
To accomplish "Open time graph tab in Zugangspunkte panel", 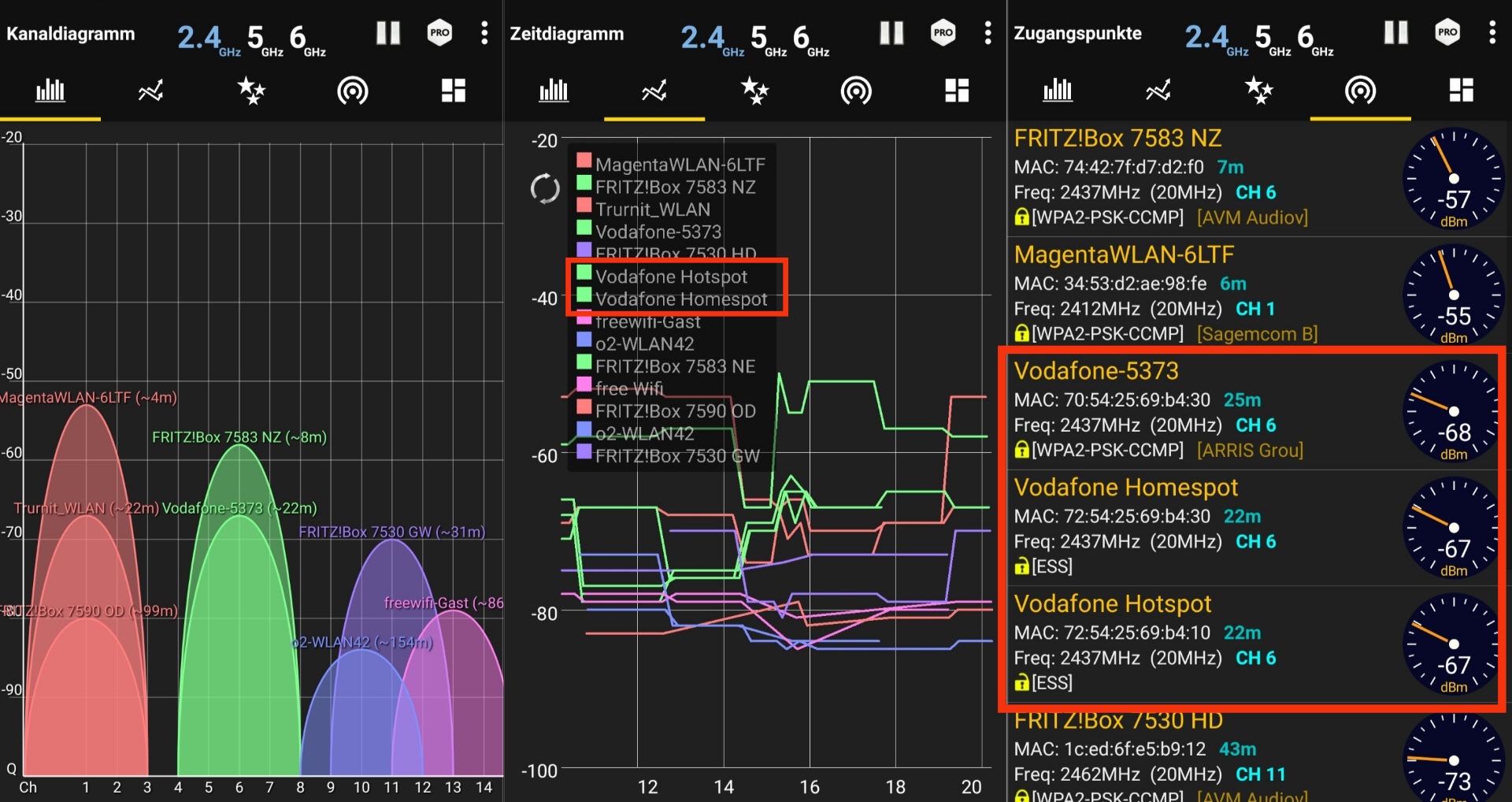I will [1158, 91].
